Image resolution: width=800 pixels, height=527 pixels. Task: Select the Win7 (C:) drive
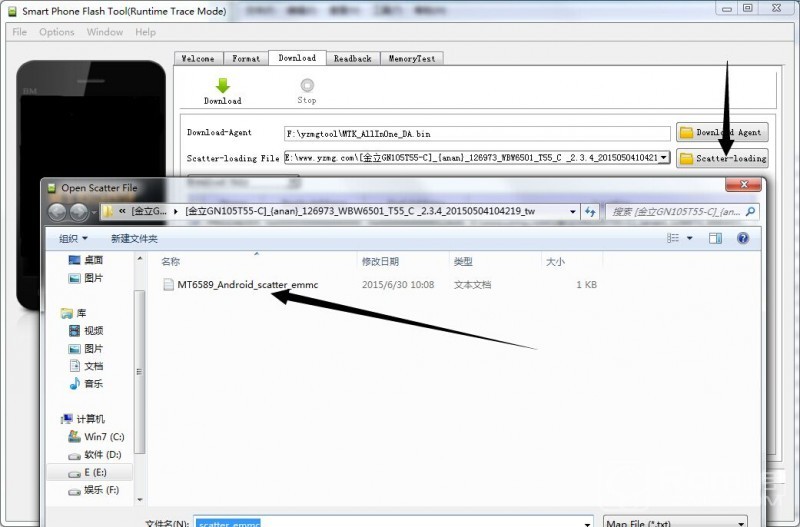(96, 437)
